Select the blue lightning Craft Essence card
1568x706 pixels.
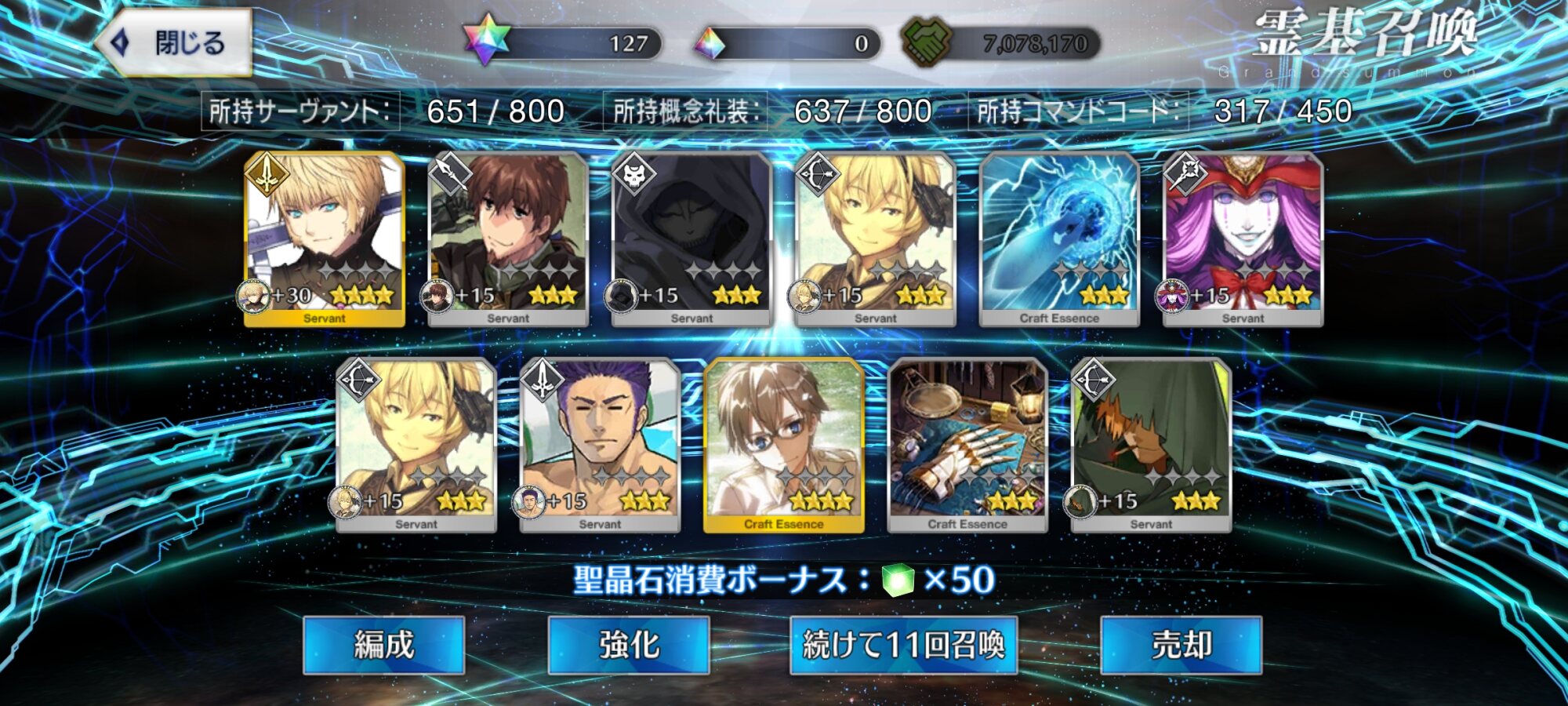[1059, 239]
